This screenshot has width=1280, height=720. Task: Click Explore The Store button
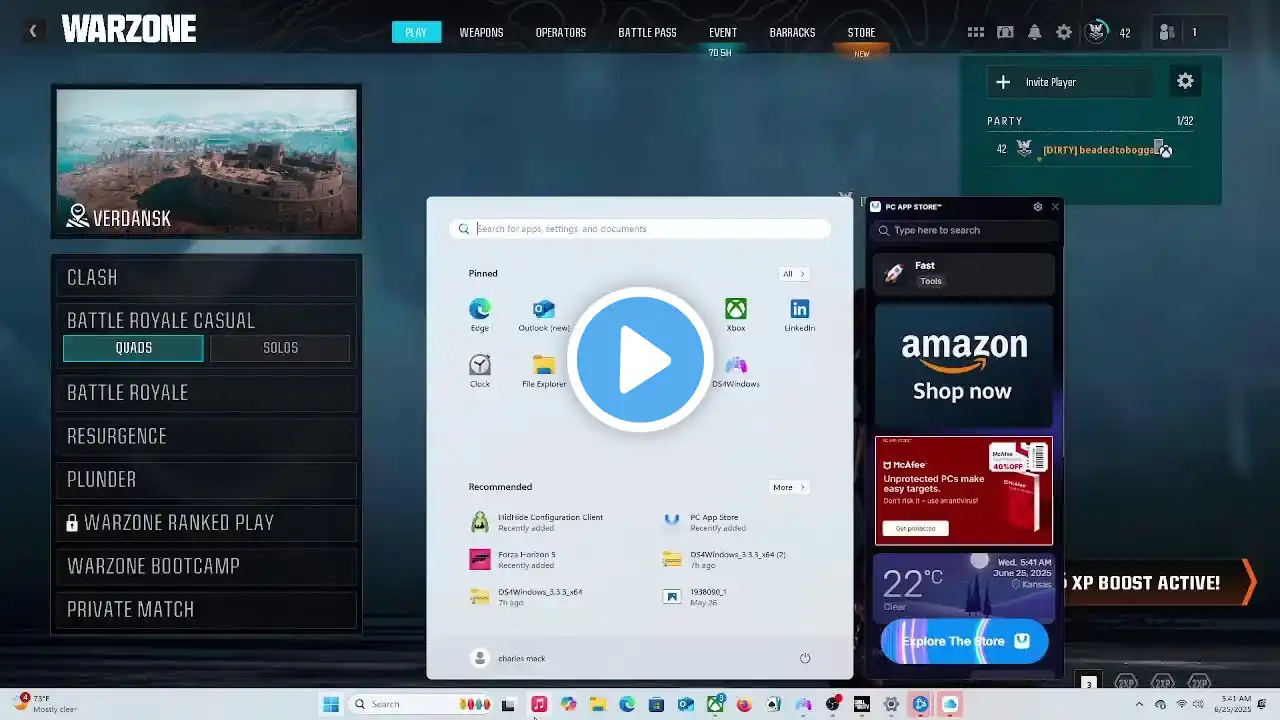coord(964,641)
